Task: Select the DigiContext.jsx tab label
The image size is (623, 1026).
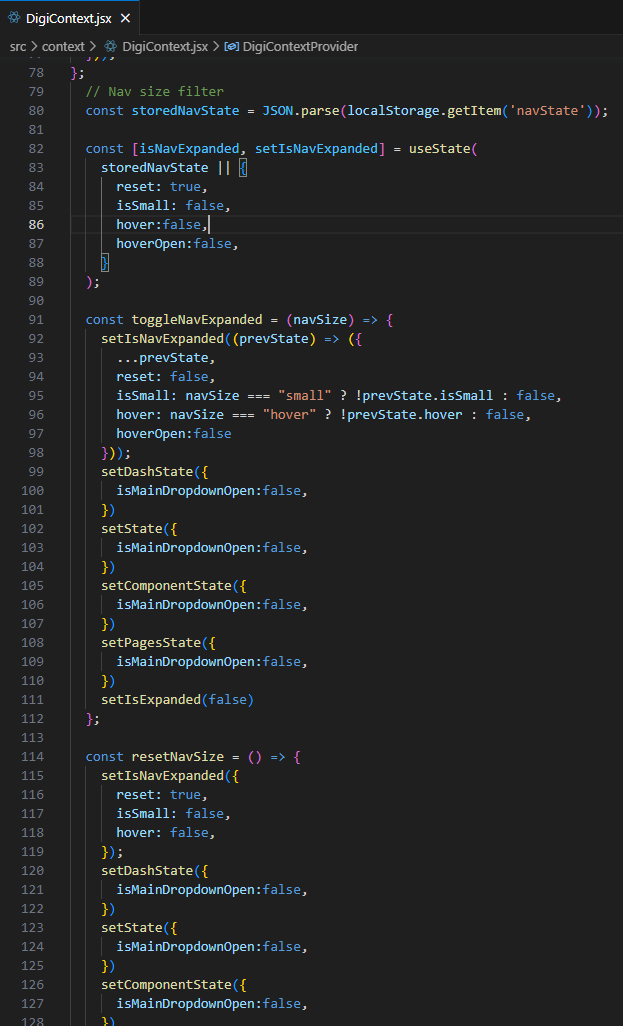Action: pyautogui.click(x=69, y=19)
